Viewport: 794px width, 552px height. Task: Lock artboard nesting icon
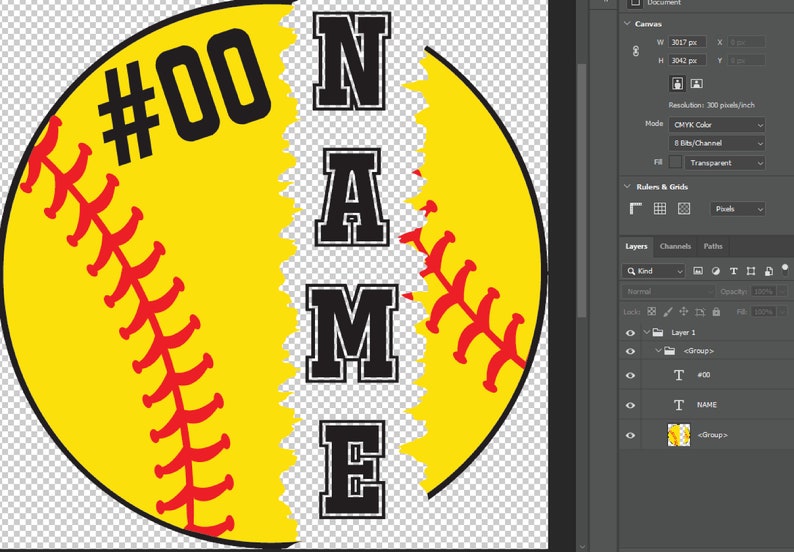(x=700, y=311)
